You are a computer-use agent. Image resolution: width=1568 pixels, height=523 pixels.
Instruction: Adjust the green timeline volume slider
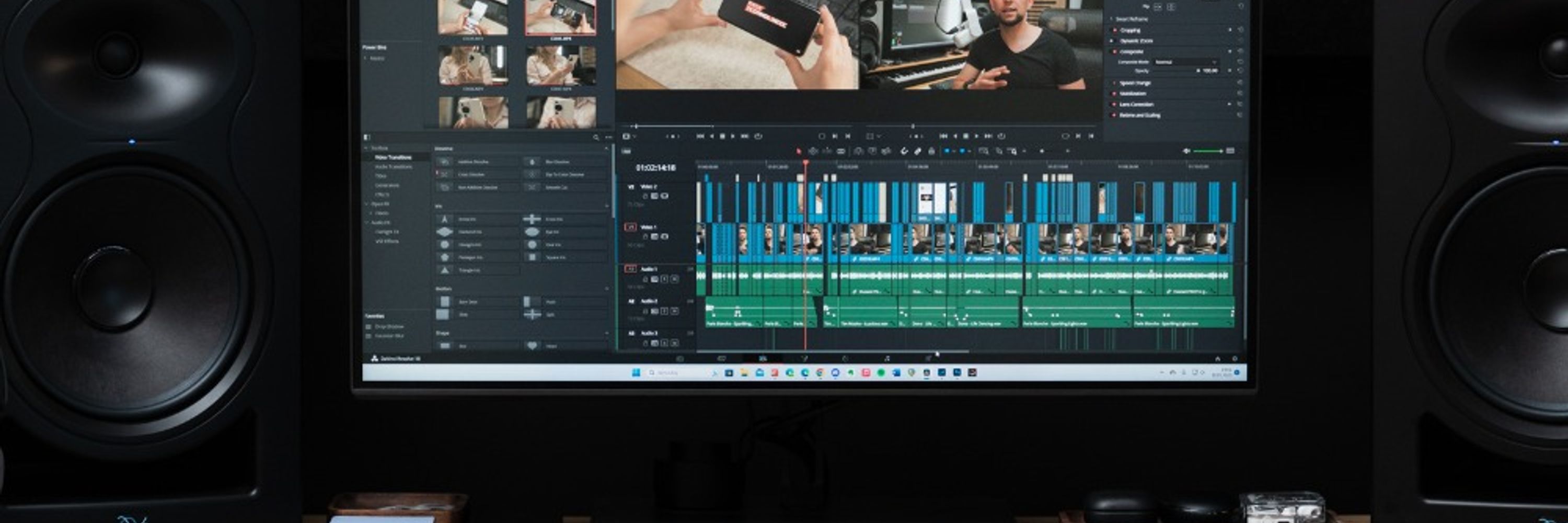pyautogui.click(x=1208, y=151)
